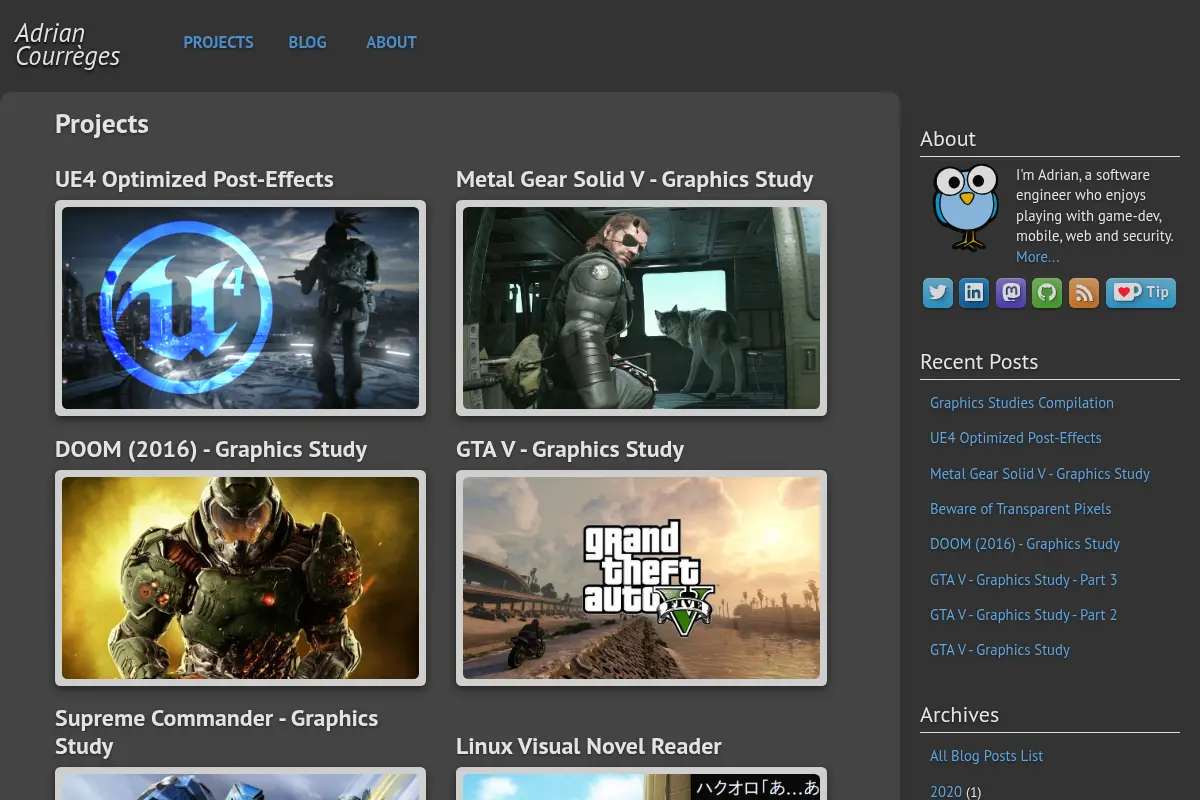The width and height of the screenshot is (1200, 800).
Task: Open the GitHub profile icon
Action: [1047, 293]
